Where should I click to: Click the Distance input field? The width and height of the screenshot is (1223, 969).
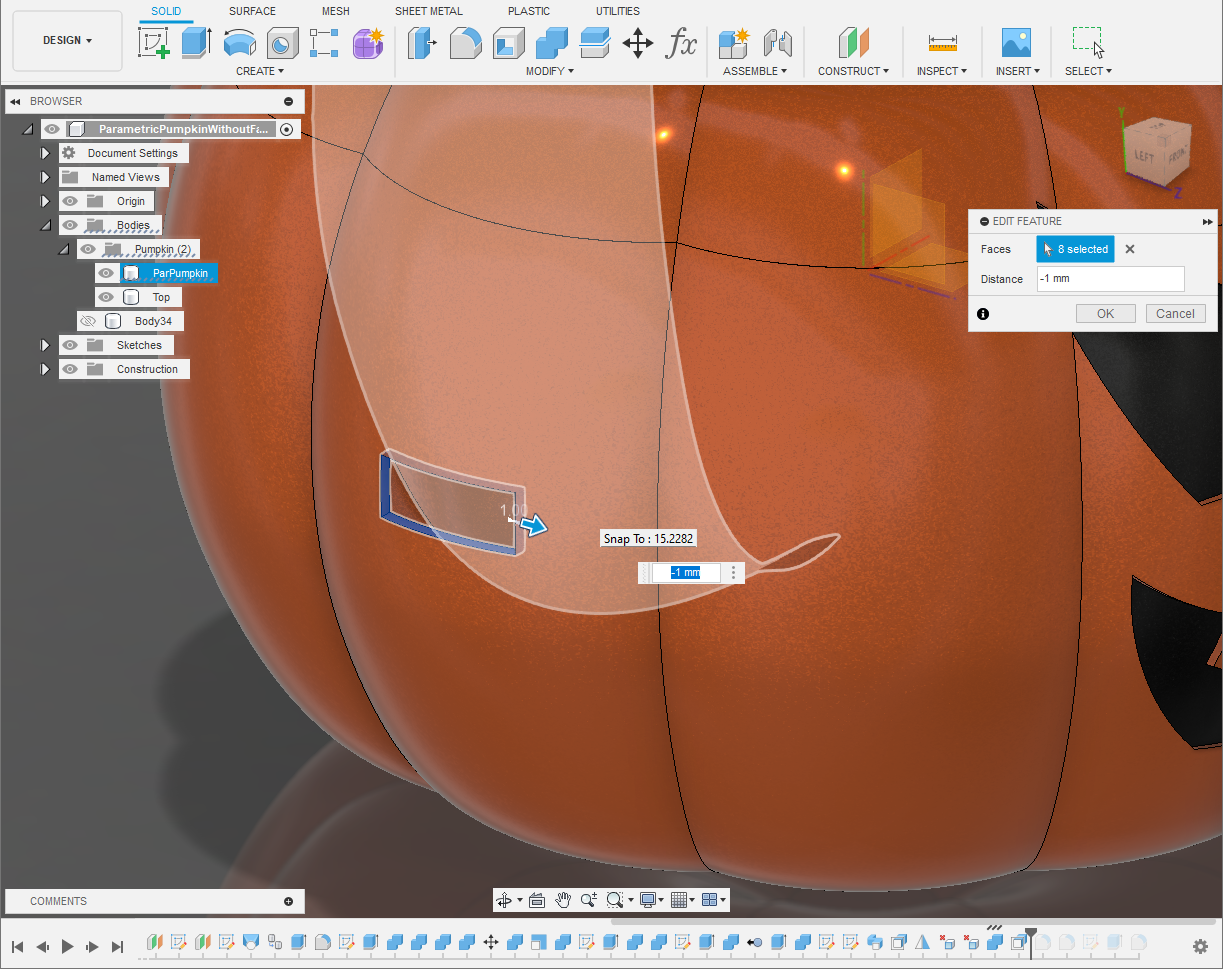click(1110, 279)
